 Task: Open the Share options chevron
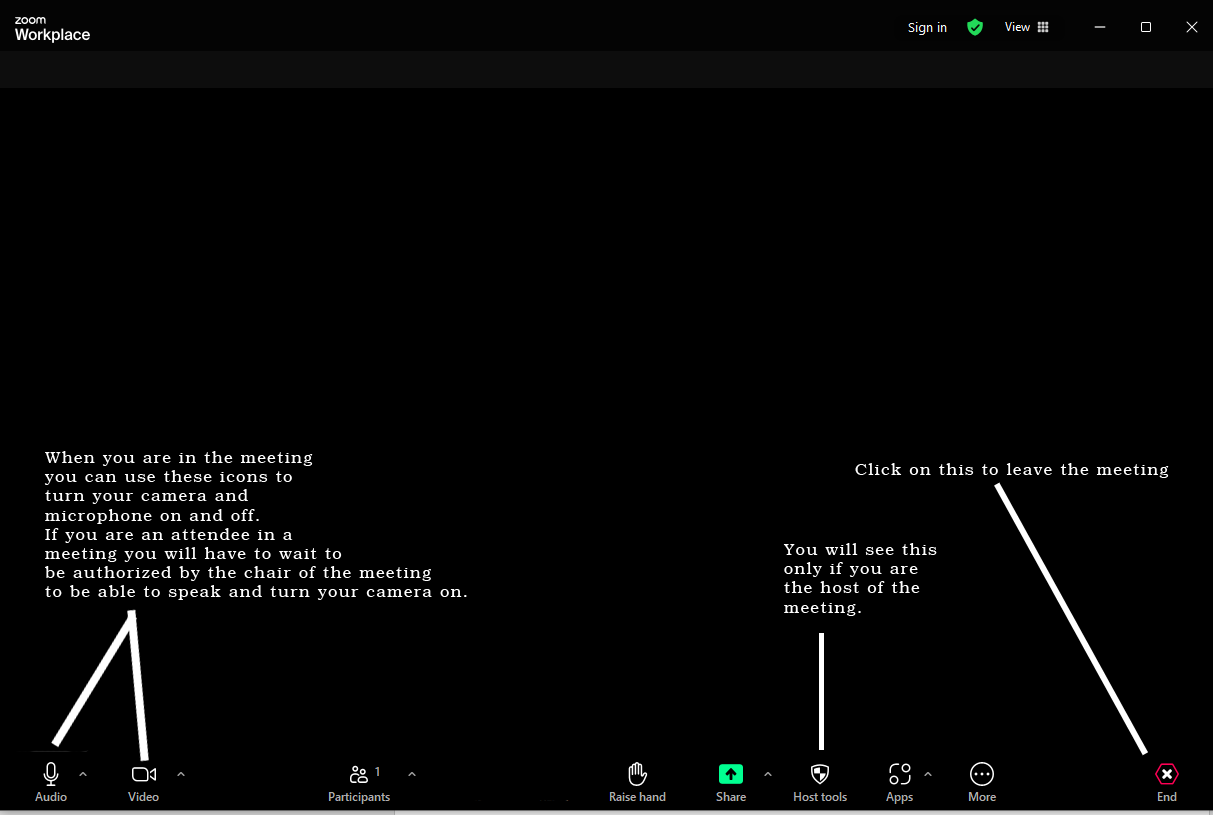pos(767,773)
